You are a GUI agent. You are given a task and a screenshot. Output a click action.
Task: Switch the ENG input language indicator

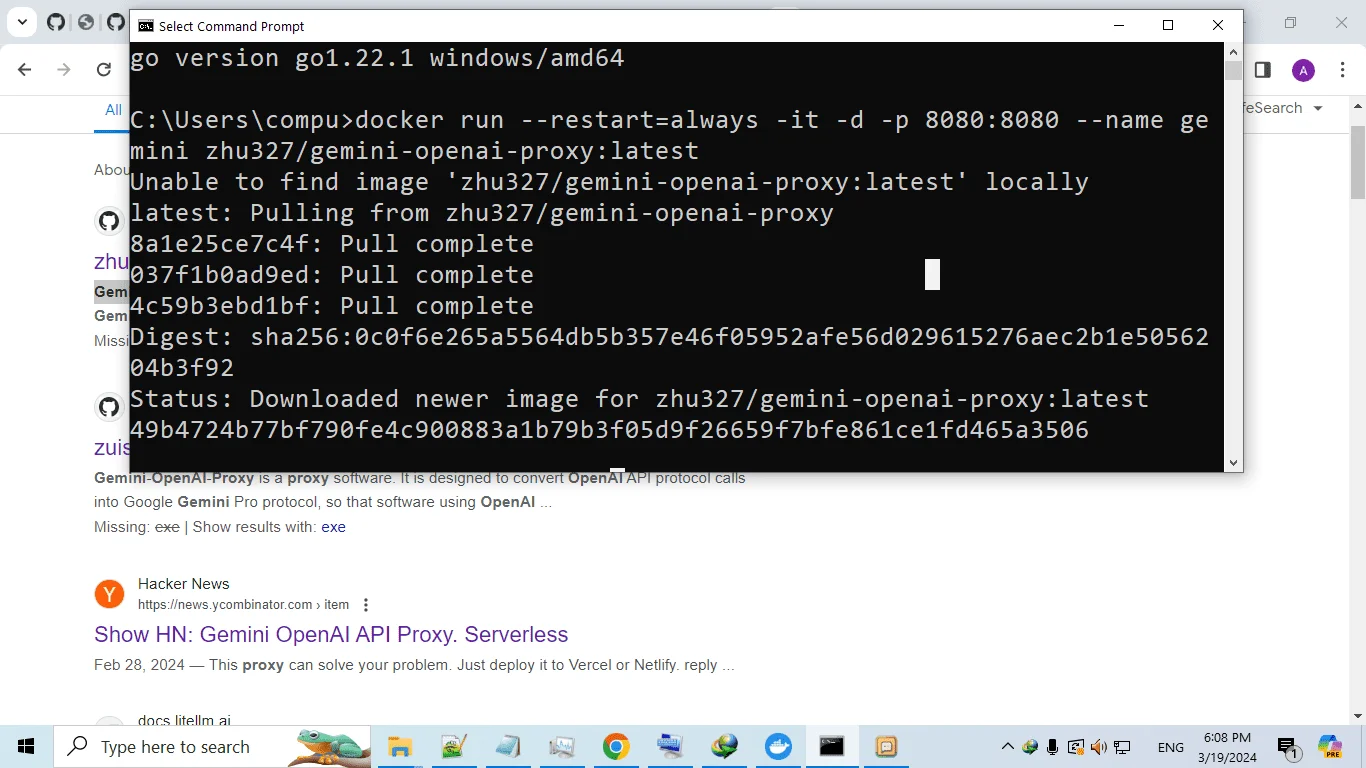pyautogui.click(x=1171, y=747)
